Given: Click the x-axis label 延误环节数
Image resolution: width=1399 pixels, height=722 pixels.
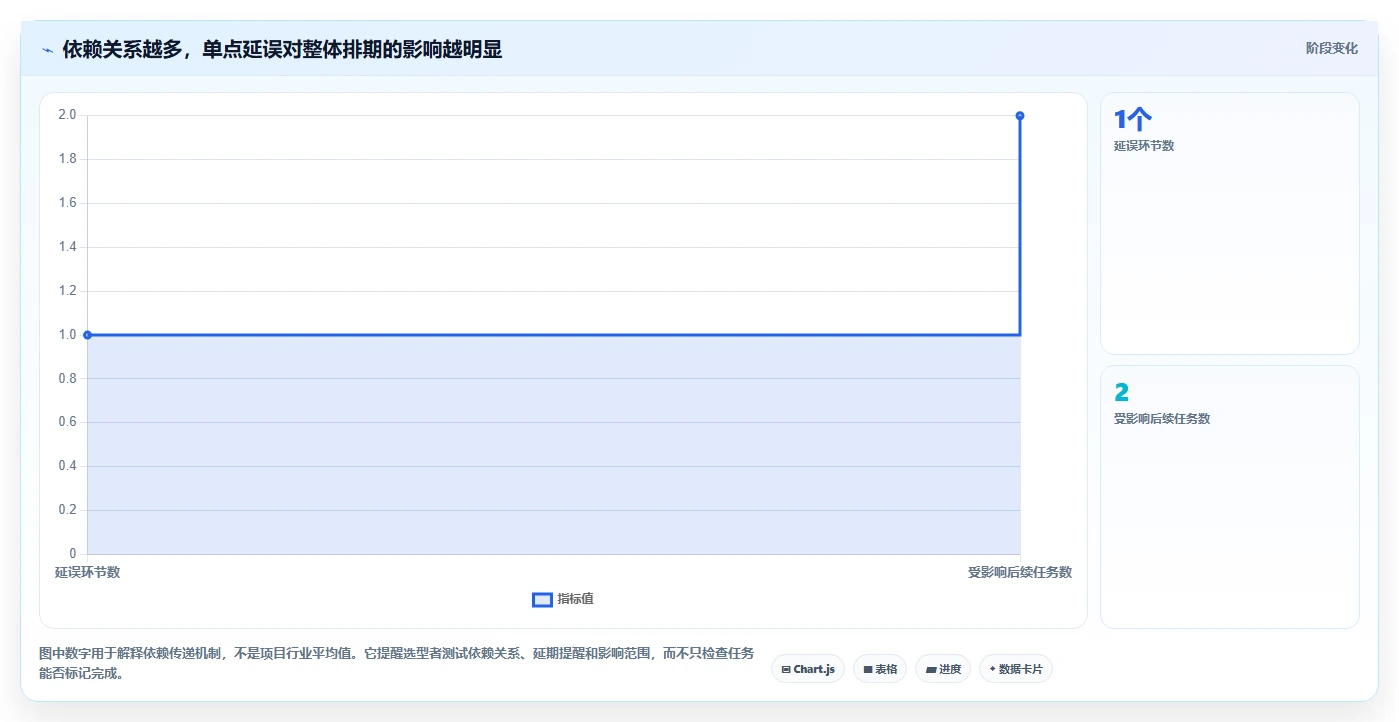Looking at the screenshot, I should pos(87,572).
